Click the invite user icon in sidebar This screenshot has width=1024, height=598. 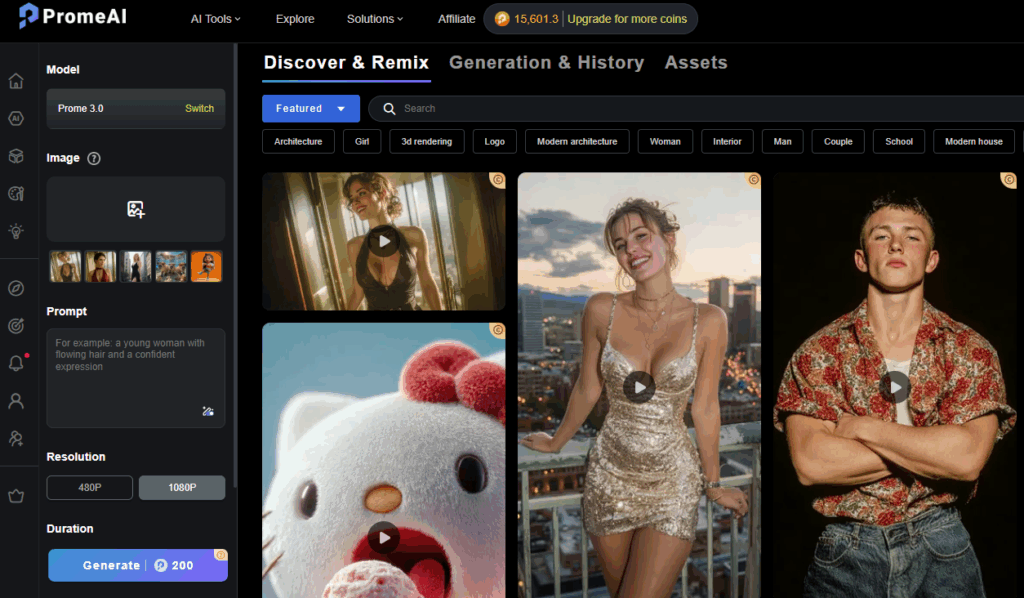pyautogui.click(x=16, y=438)
